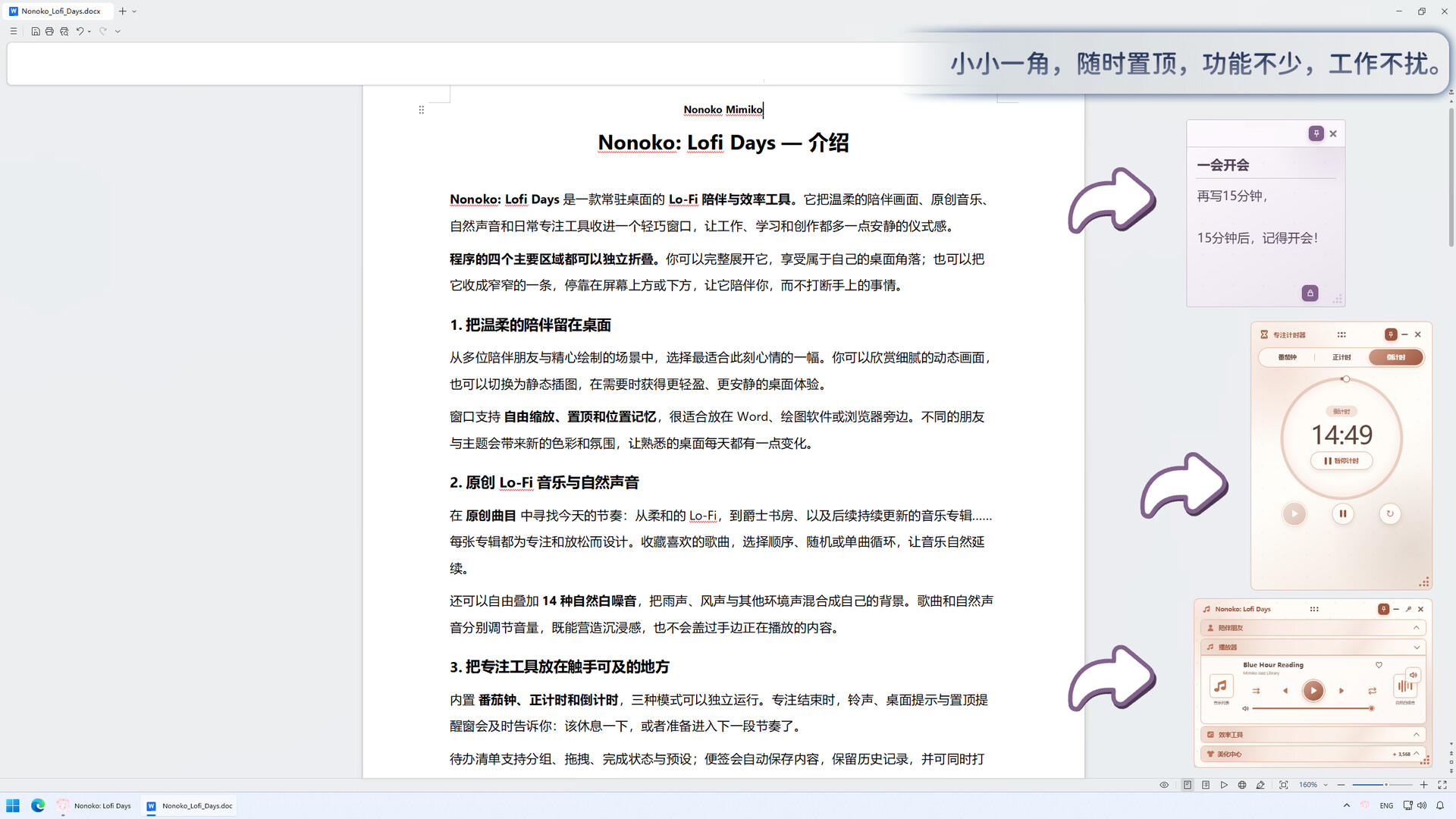The width and height of the screenshot is (1456, 819).
Task: Open Print Preview from quick toolbar
Action: coord(64,31)
